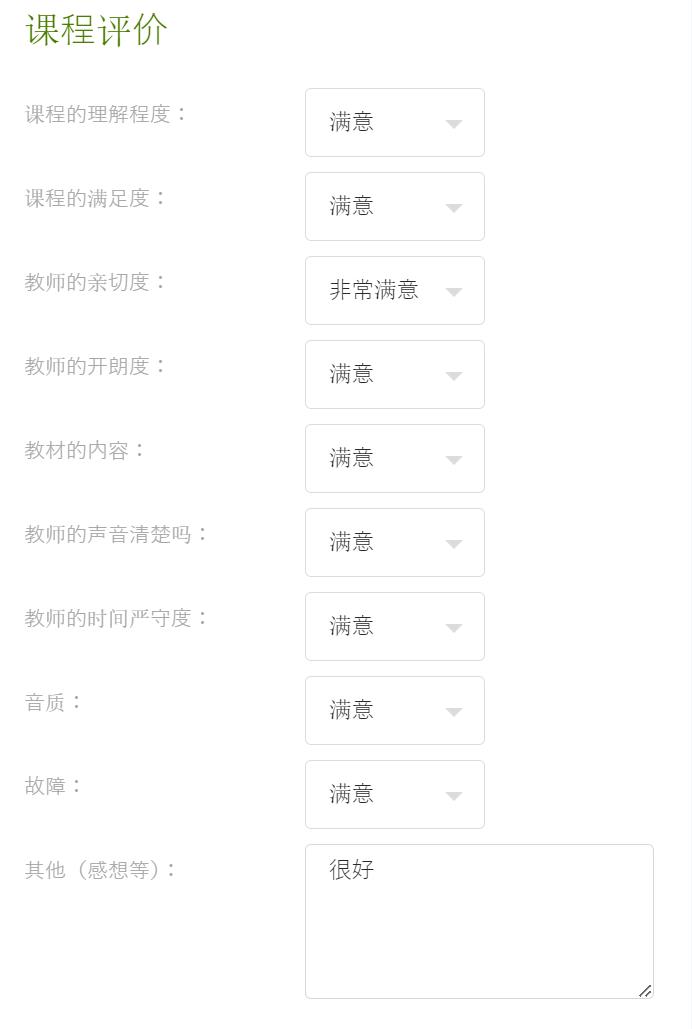The image size is (692, 1029).
Task: Open the 教师的时间严守度 dropdown
Action: [394, 626]
